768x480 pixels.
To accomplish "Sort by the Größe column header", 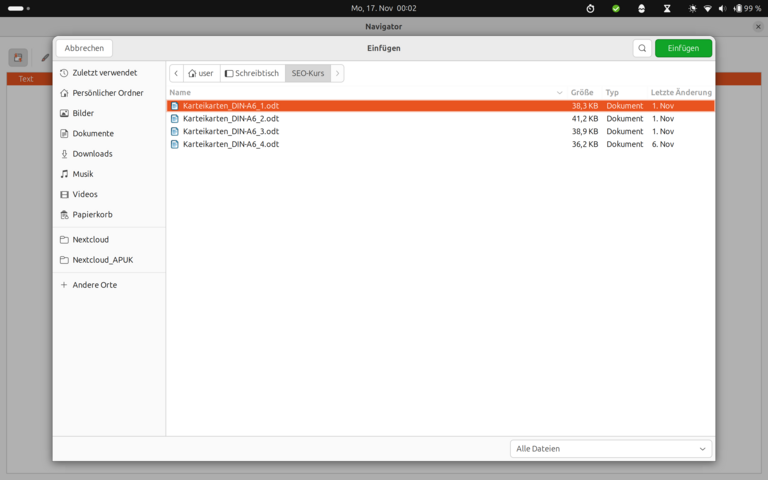I will [582, 92].
